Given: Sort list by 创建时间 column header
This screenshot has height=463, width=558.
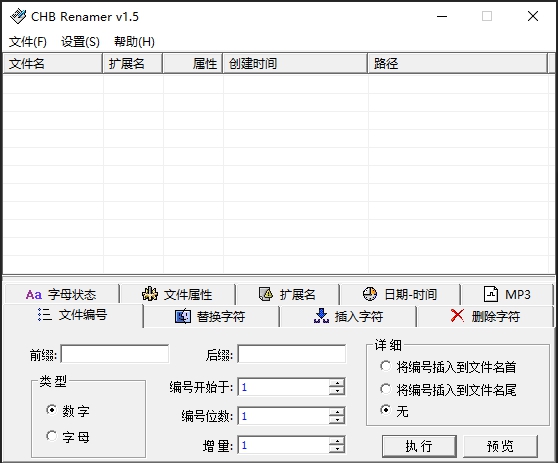Looking at the screenshot, I should 295,64.
